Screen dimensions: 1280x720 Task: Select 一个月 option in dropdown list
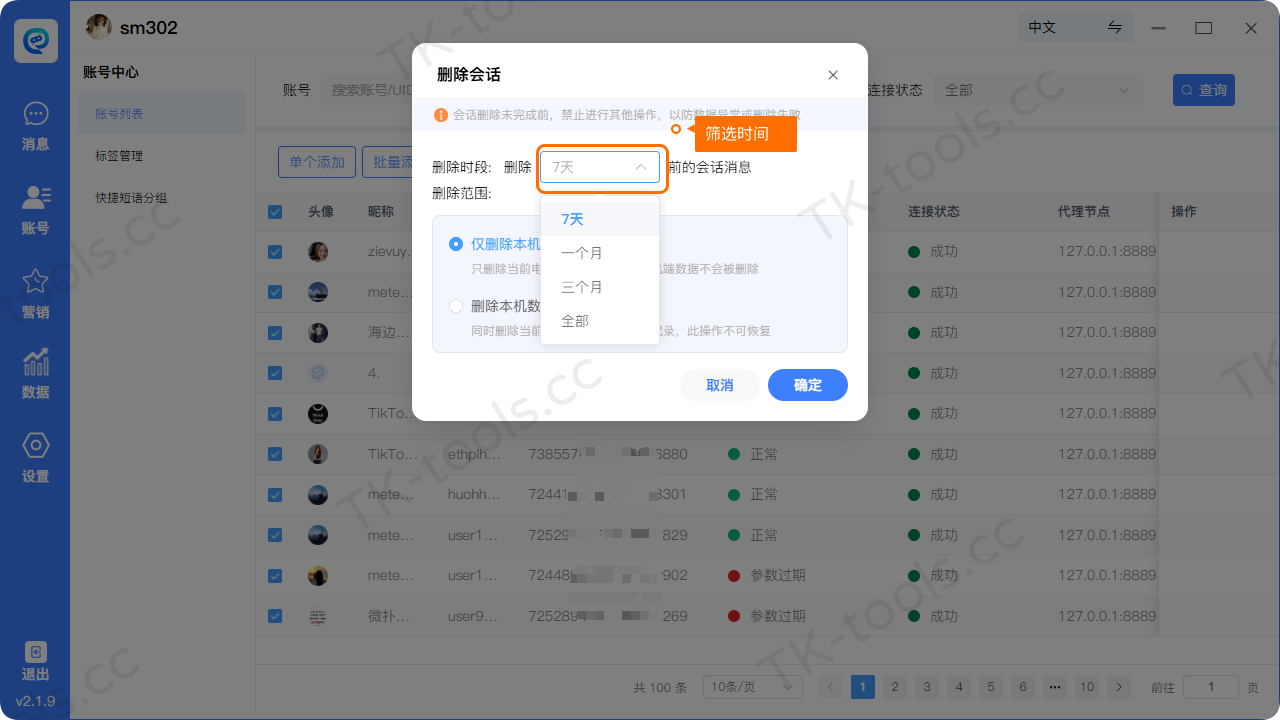coord(600,253)
